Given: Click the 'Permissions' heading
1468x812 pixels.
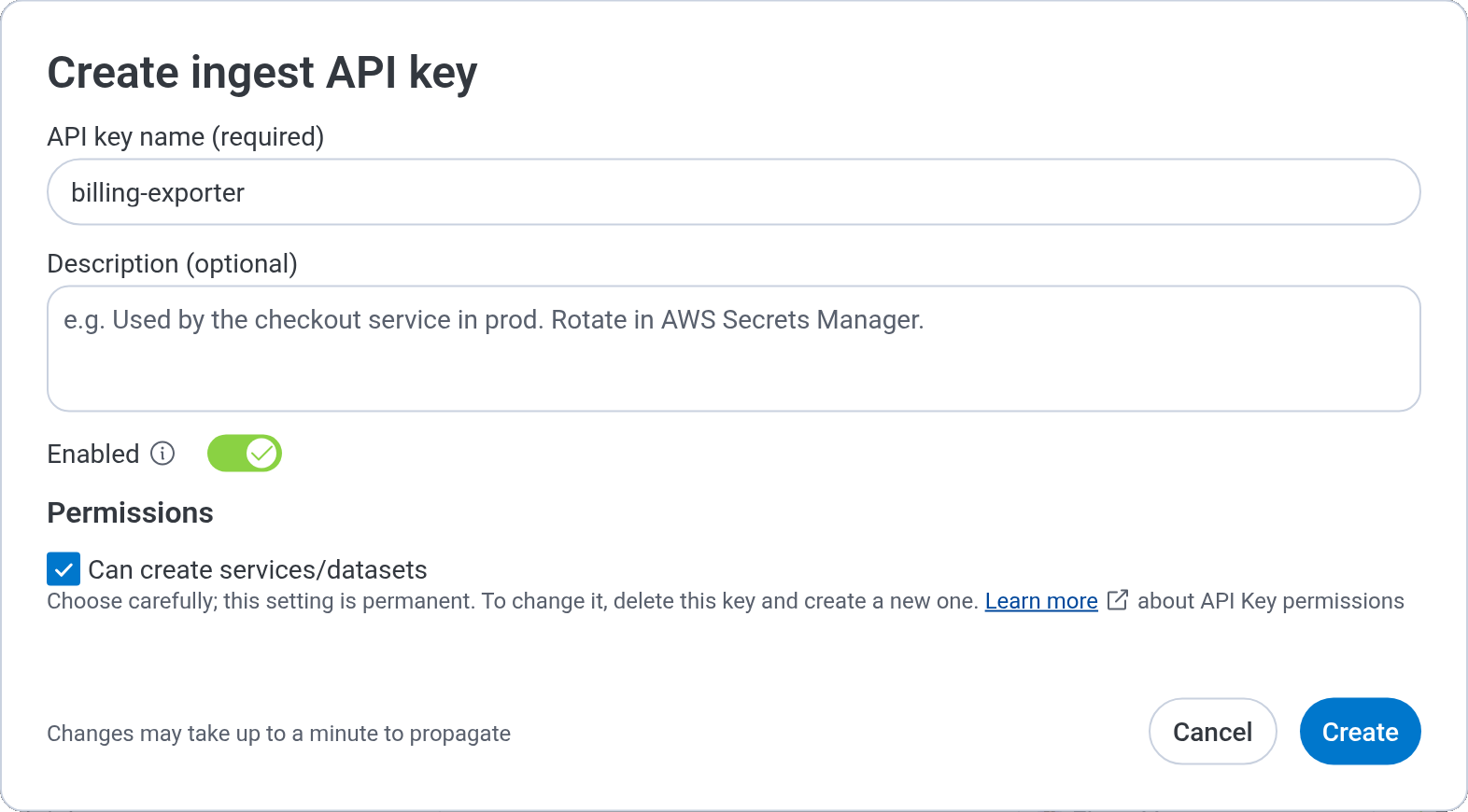Looking at the screenshot, I should pos(130,513).
